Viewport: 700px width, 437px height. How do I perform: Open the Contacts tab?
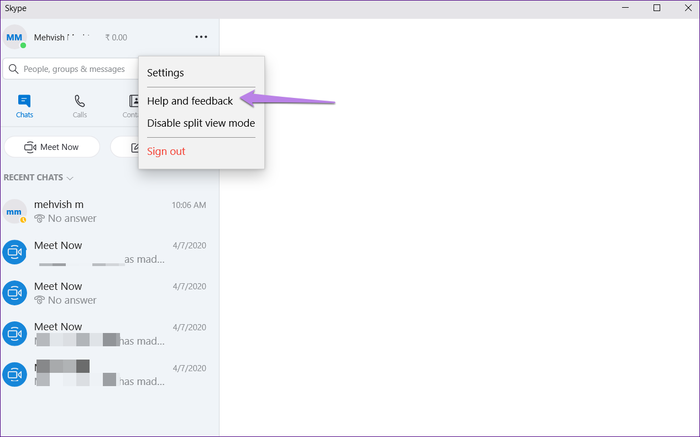point(133,106)
